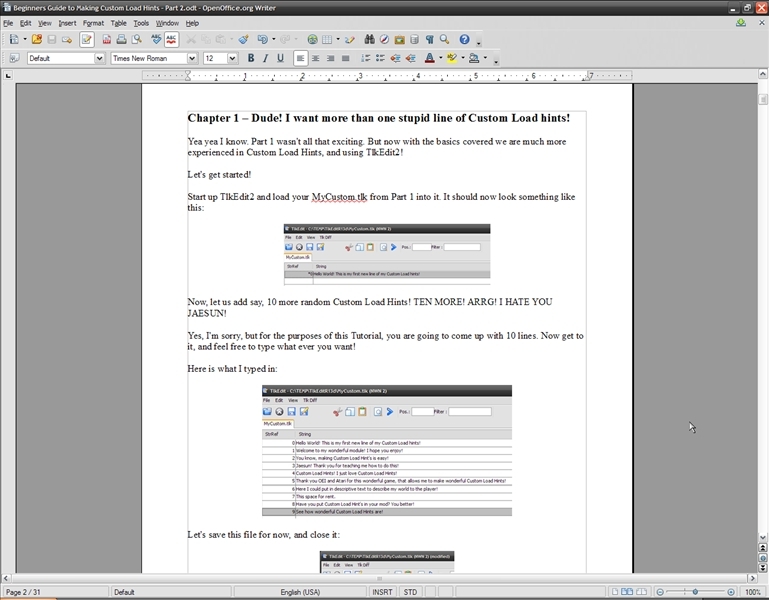Click the Page 2 / 31 status field

24,592
